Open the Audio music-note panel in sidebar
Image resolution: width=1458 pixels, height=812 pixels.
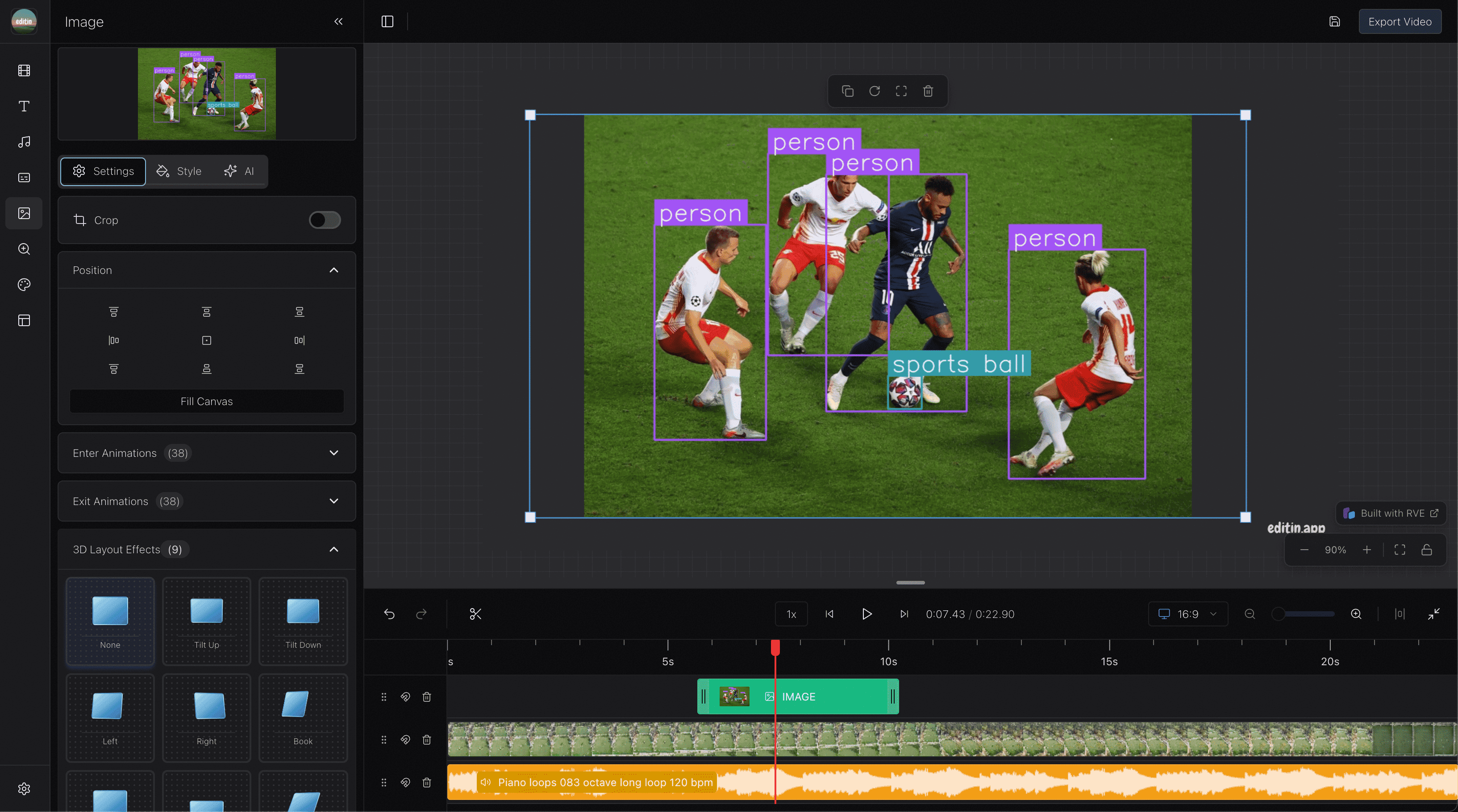tap(24, 142)
